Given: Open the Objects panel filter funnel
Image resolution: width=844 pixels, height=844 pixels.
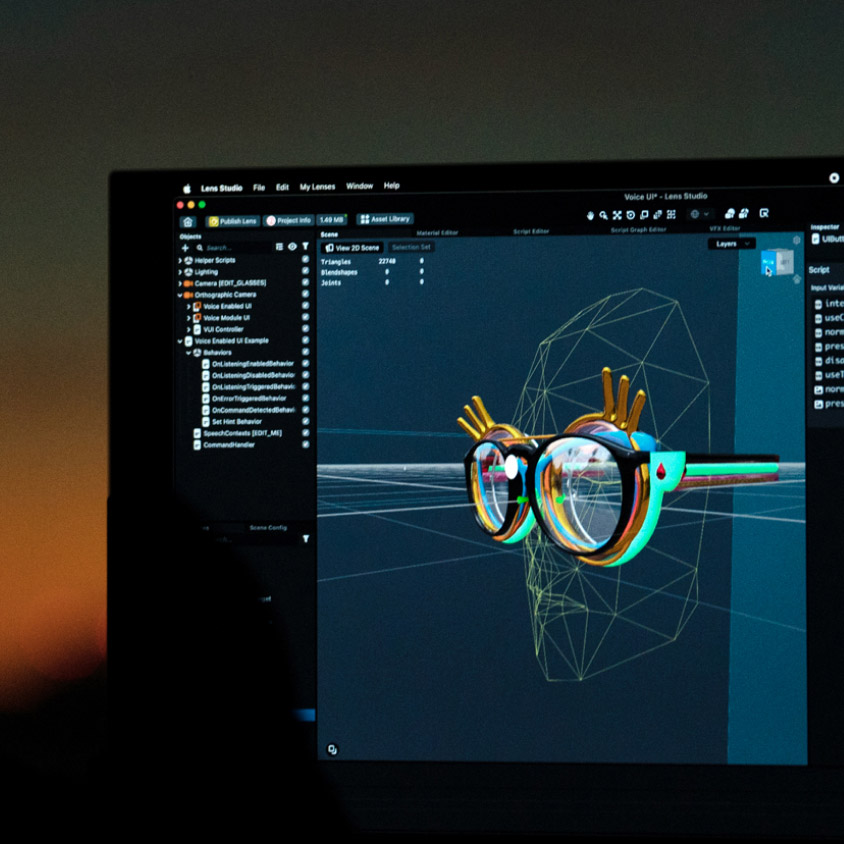Looking at the screenshot, I should pyautogui.click(x=305, y=246).
